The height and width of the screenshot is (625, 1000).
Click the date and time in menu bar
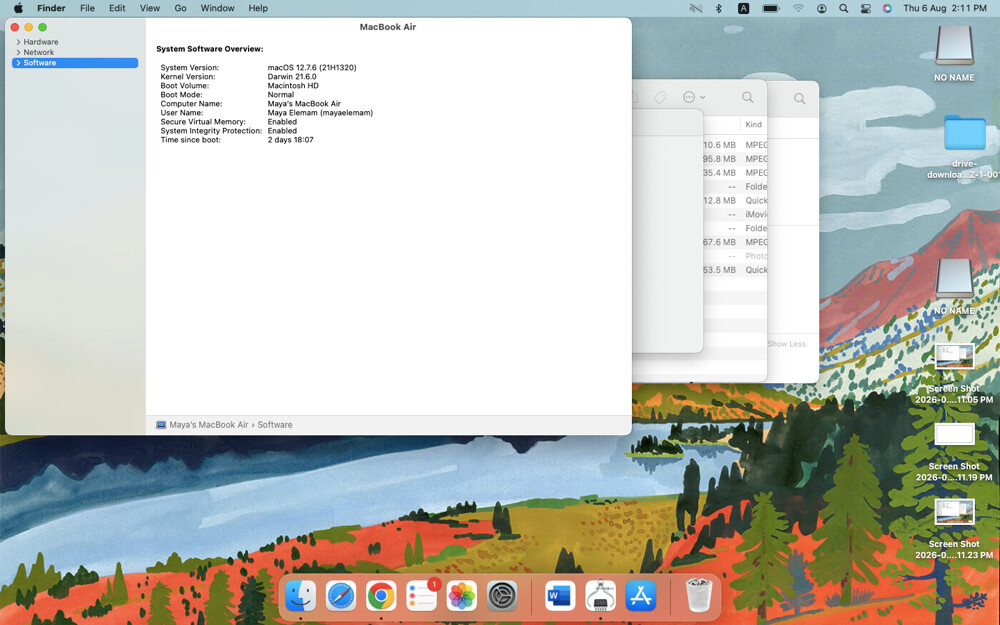point(945,8)
